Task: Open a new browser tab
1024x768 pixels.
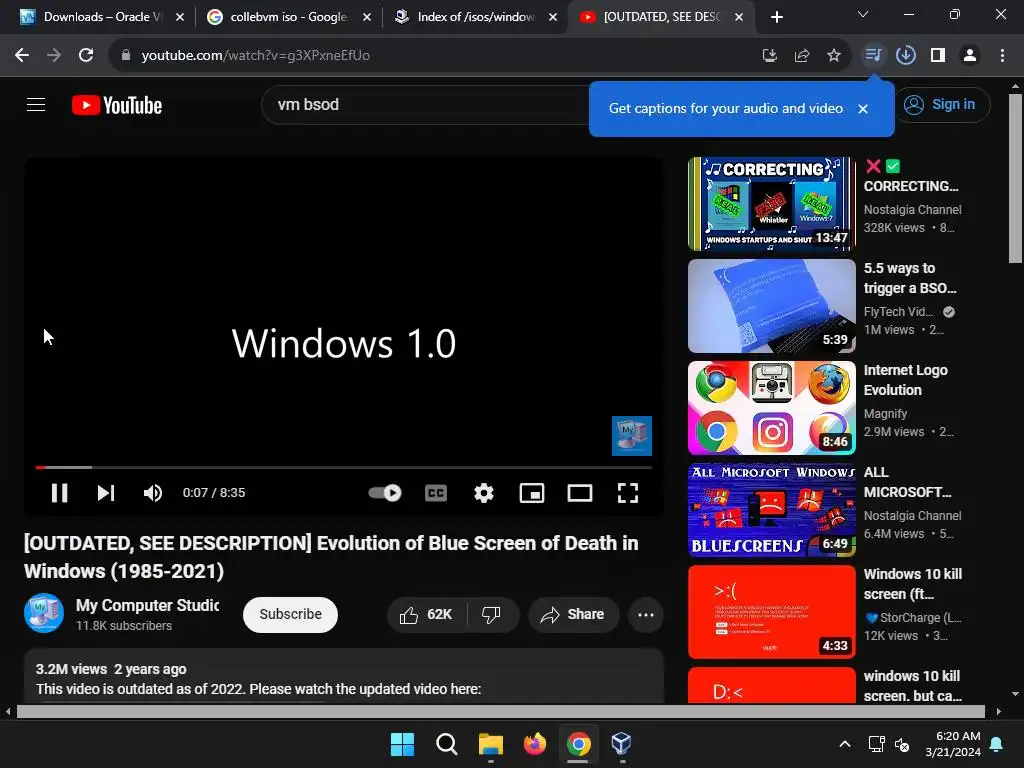Action: point(776,17)
